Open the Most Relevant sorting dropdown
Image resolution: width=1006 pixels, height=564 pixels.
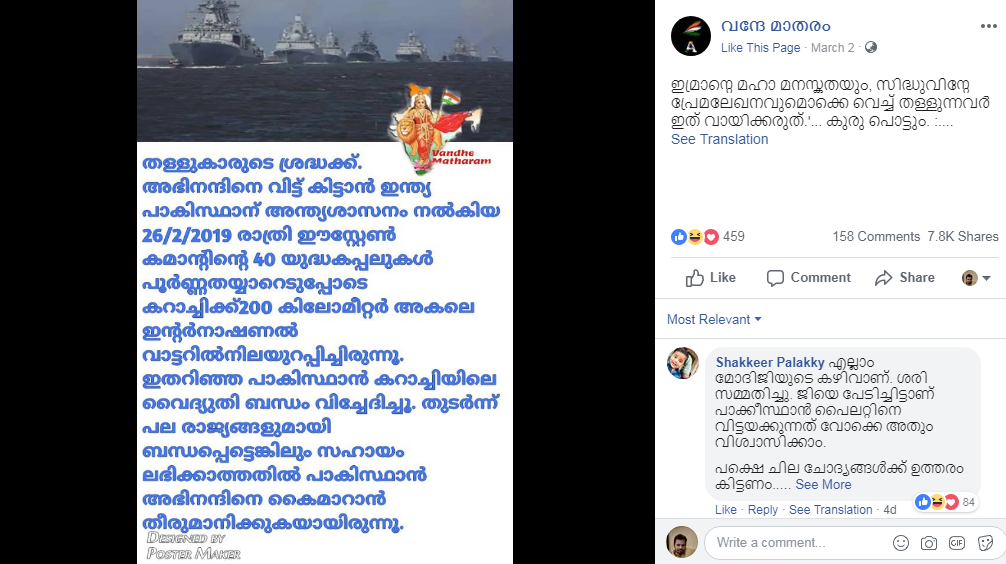tap(714, 320)
